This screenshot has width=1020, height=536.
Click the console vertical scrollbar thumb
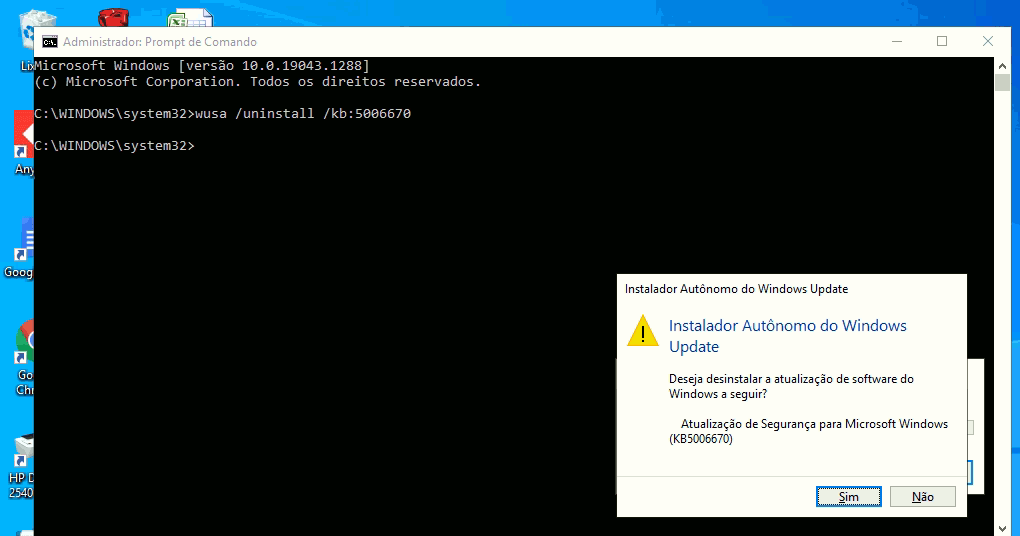click(1002, 83)
